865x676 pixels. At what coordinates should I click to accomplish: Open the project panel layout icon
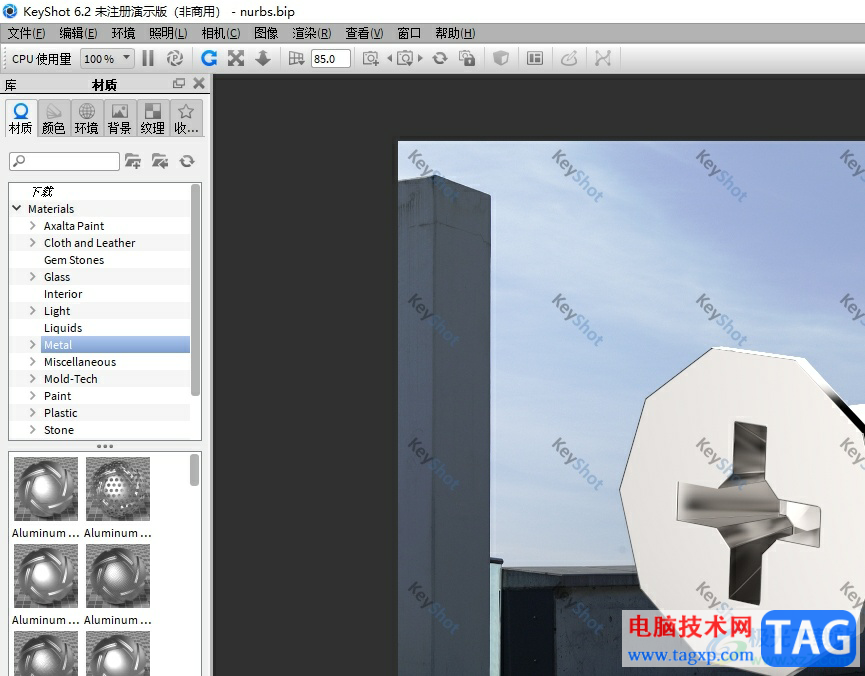tap(535, 58)
